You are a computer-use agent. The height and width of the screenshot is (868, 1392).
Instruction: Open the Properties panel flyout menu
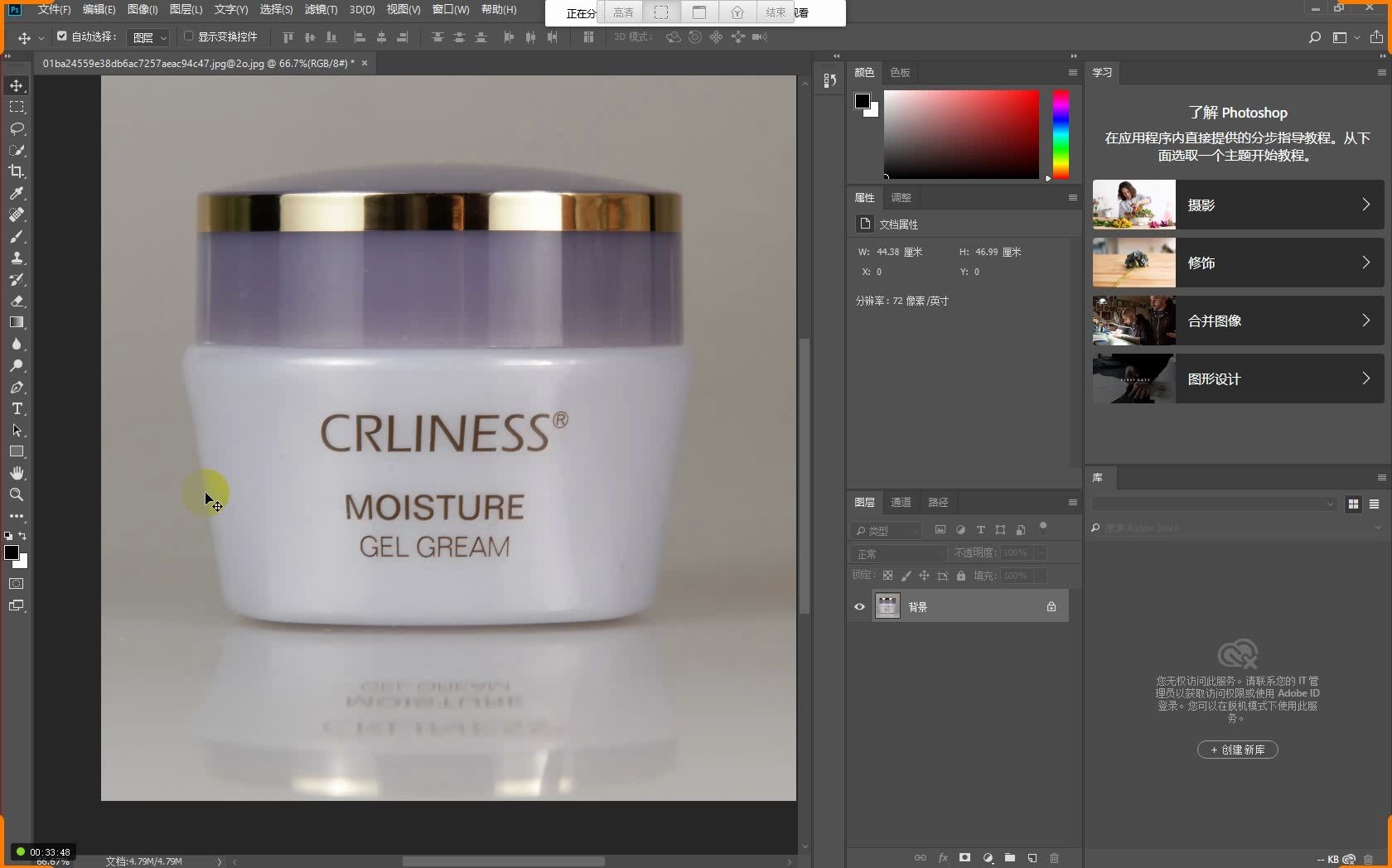coord(1072,198)
